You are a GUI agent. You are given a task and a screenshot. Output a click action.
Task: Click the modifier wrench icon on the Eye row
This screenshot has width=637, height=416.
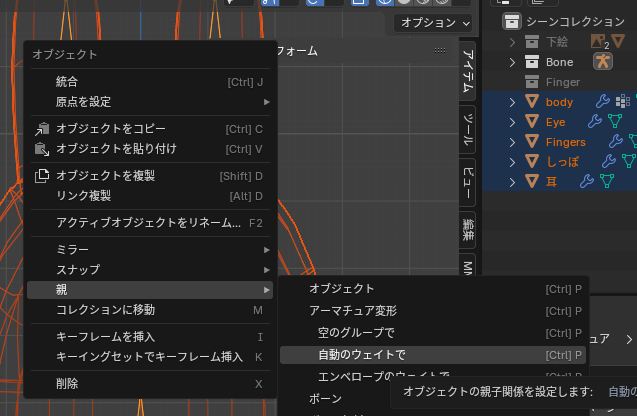pos(595,121)
